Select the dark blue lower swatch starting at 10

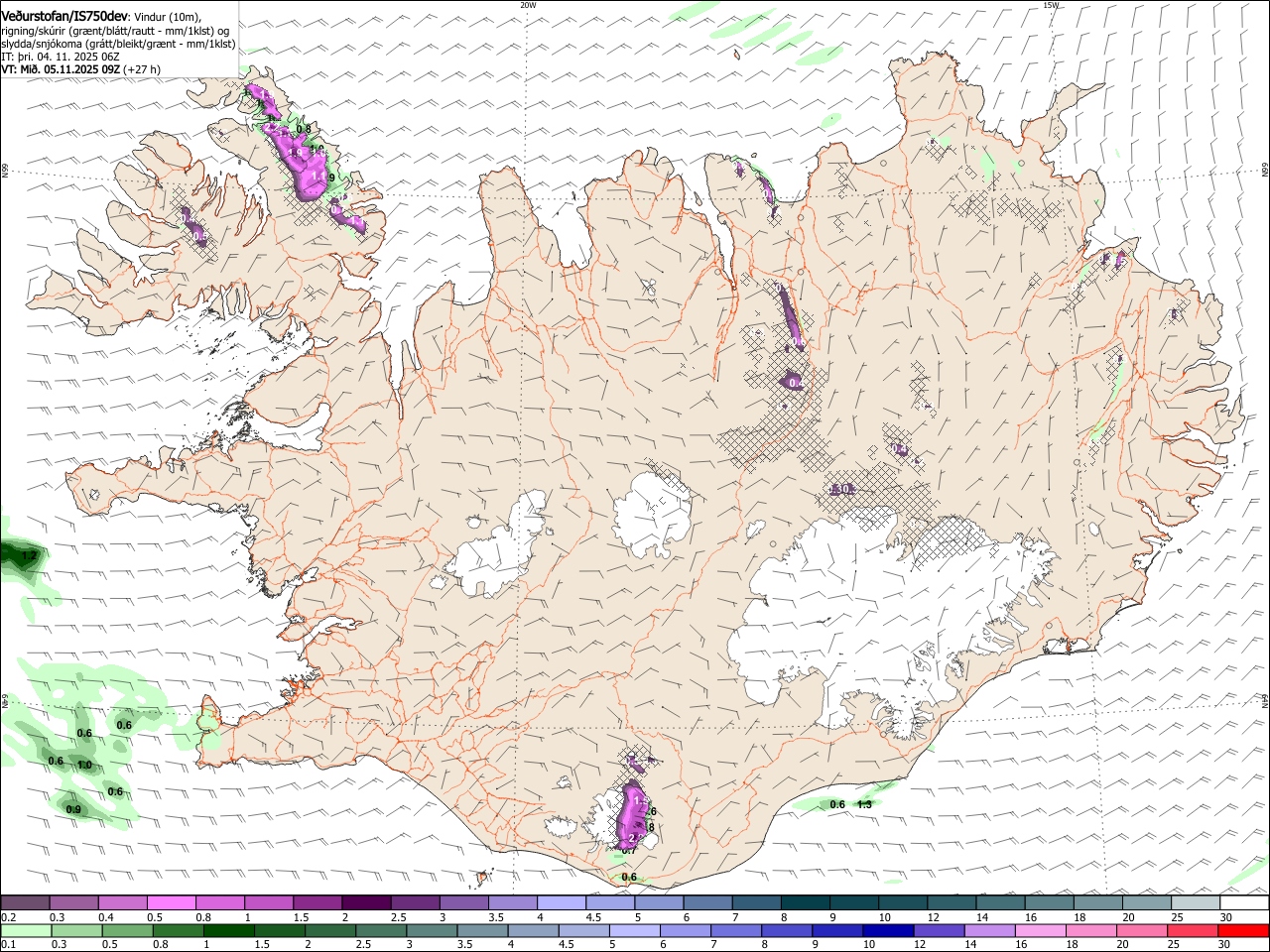tap(886, 930)
